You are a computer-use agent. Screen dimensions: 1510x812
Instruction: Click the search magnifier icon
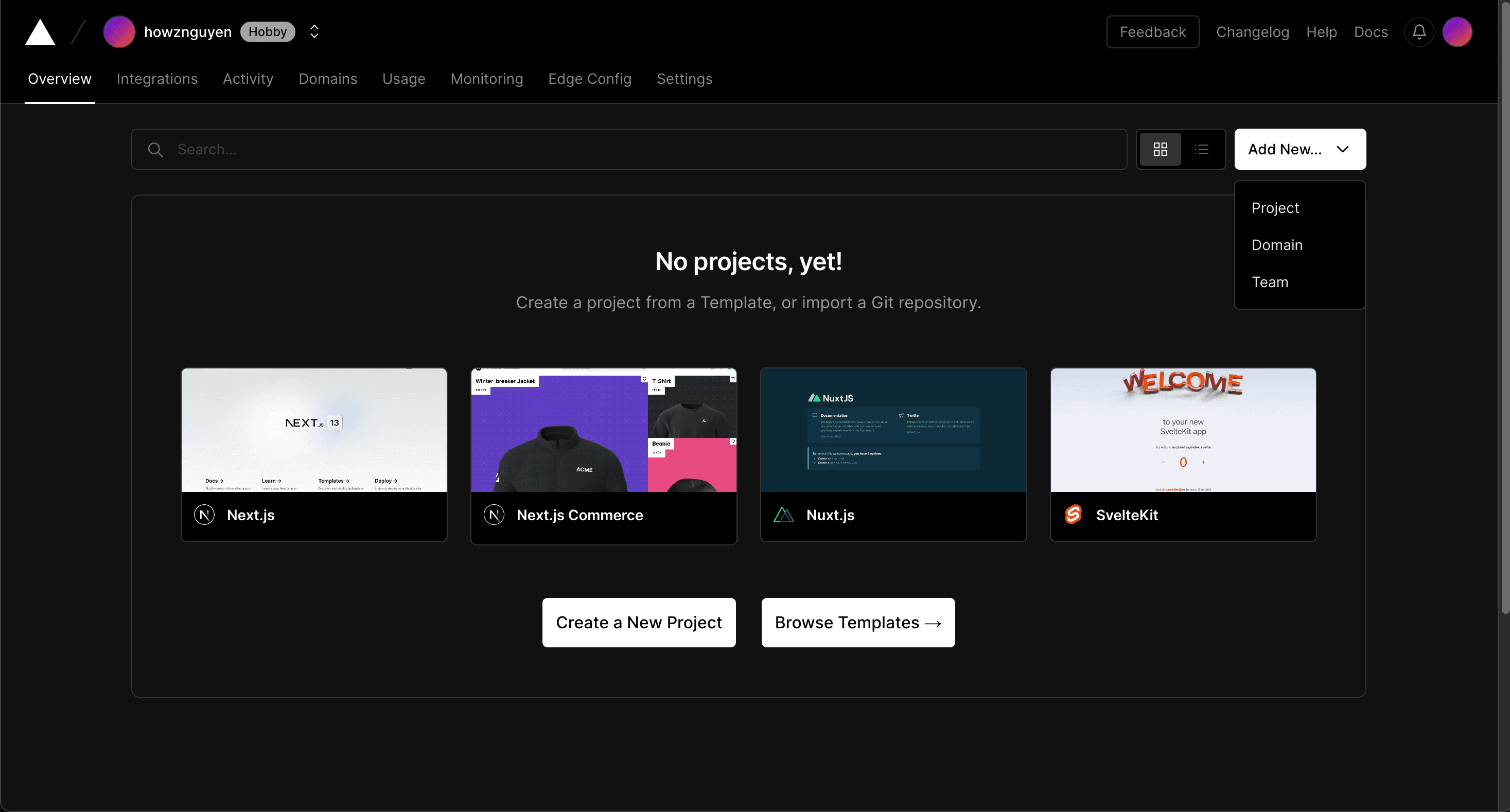pyautogui.click(x=155, y=150)
